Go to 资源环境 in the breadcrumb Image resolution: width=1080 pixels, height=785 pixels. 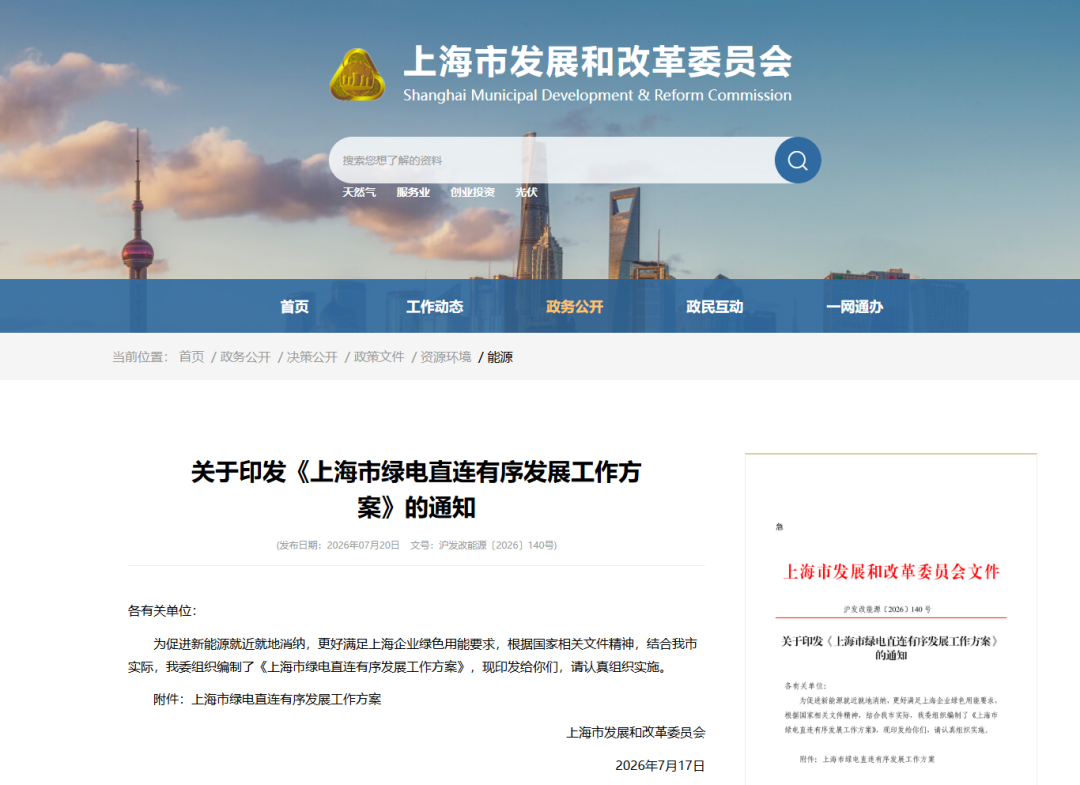tap(446, 357)
